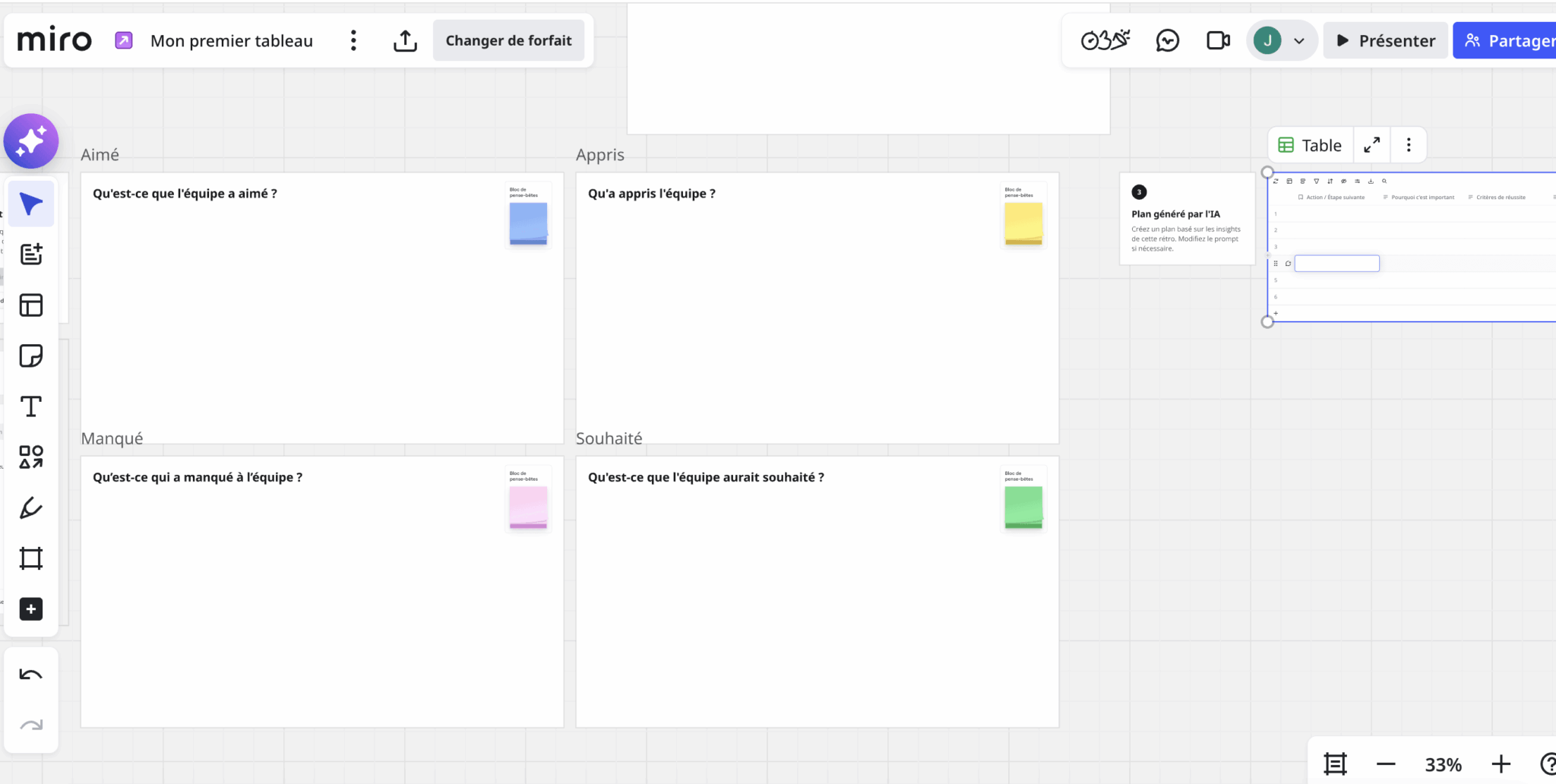Open the help question mark
1556x784 pixels.
[x=1548, y=763]
